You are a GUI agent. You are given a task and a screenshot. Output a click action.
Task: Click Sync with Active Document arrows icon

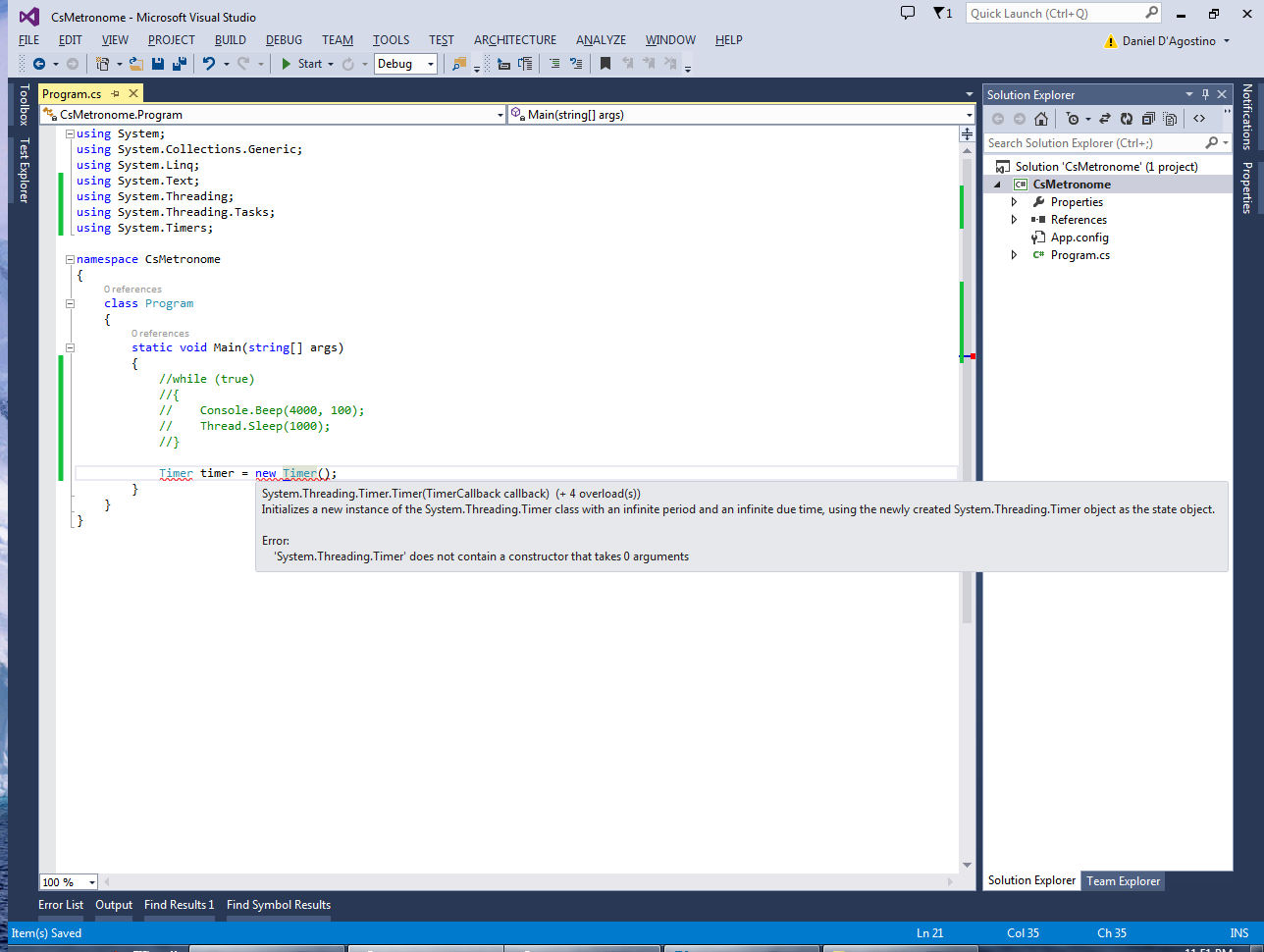pos(1104,119)
